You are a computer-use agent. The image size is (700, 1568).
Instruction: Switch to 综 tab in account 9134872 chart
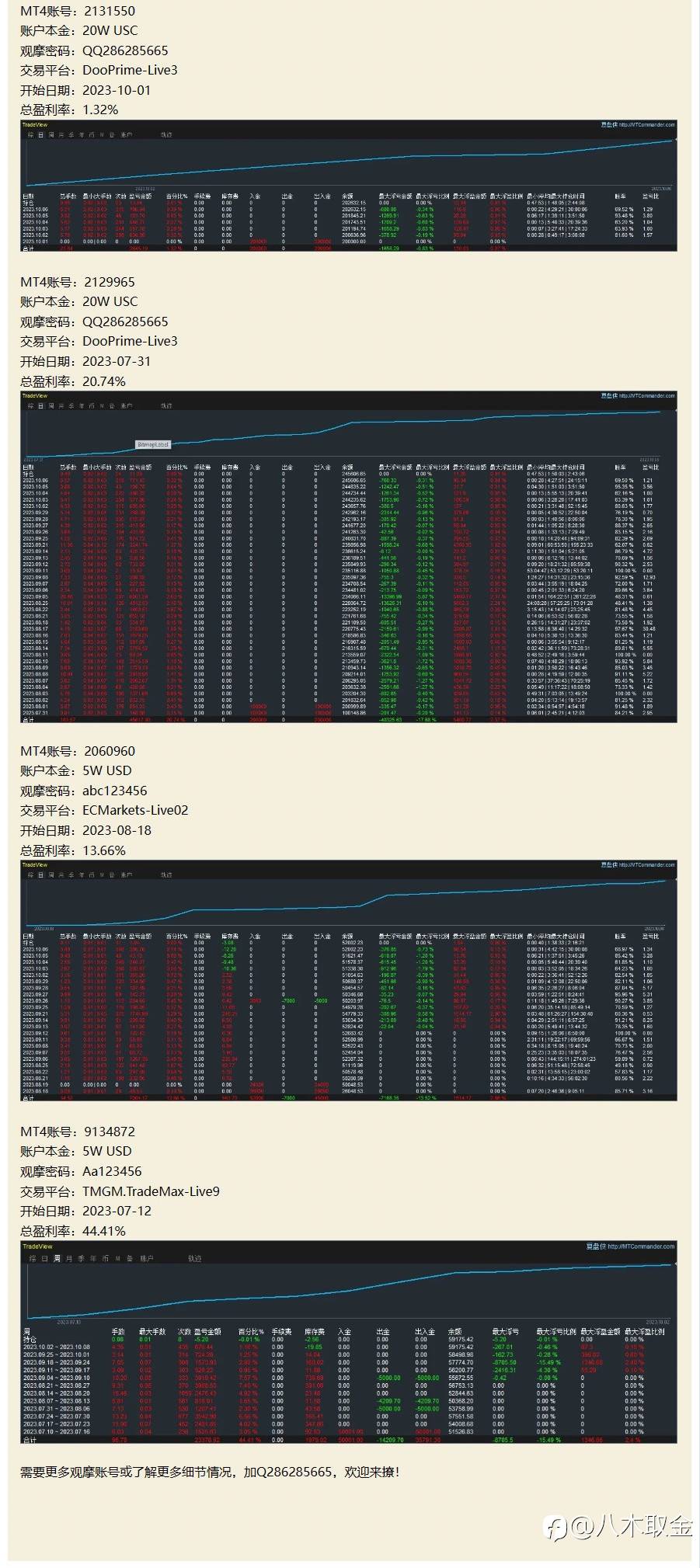pos(33,1258)
